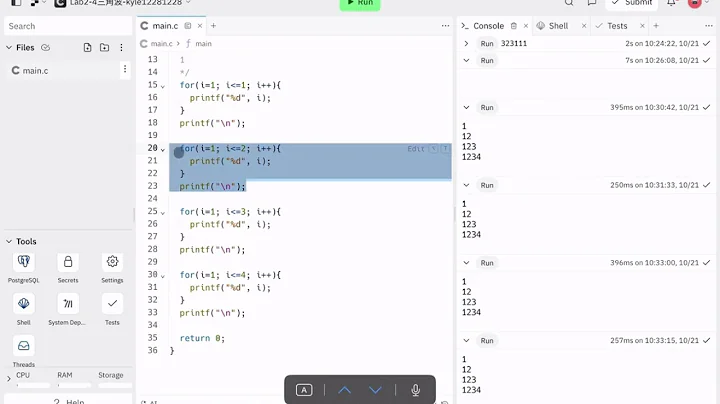
Task: Click the microphone dictation icon
Action: [416, 390]
